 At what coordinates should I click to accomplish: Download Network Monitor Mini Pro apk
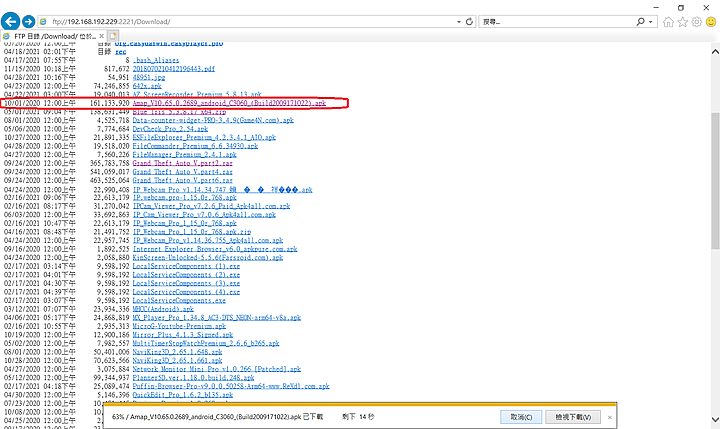(x=217, y=369)
